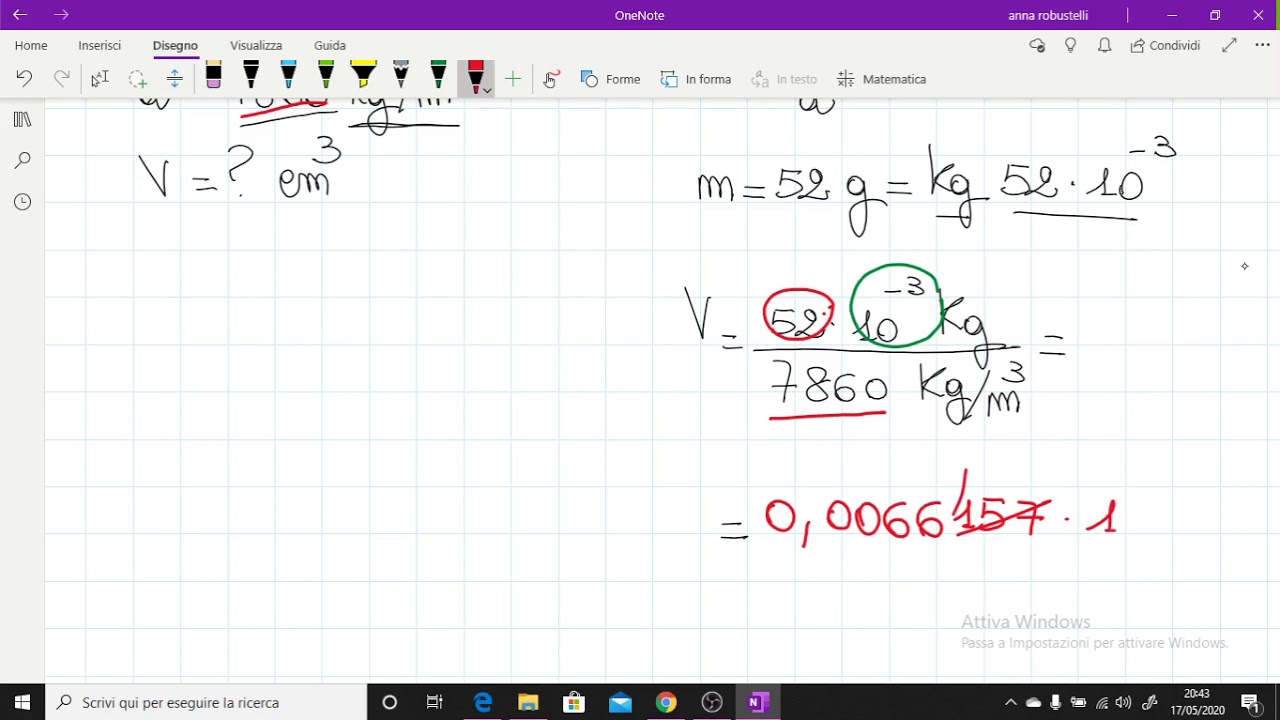The height and width of the screenshot is (720, 1280).
Task: Open the Matematica assistant
Action: [x=882, y=79]
